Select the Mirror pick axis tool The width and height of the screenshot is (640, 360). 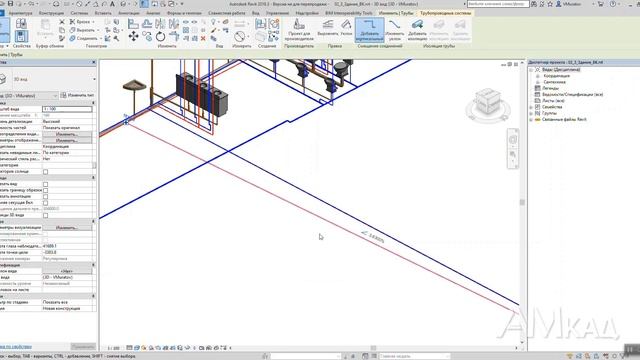pos(160,23)
